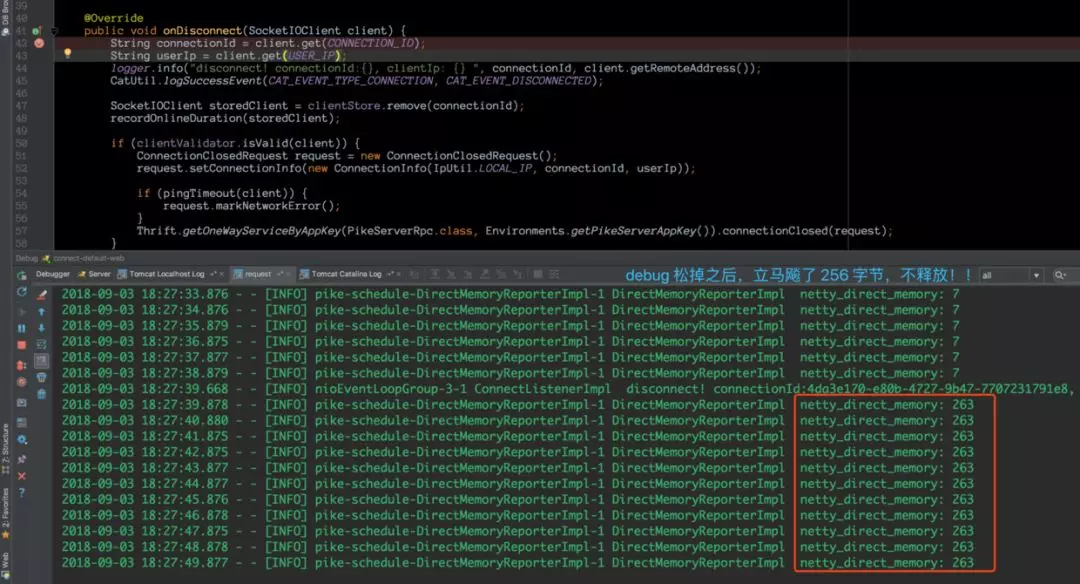Click PikeServerRpc.class reference in code

(410, 231)
